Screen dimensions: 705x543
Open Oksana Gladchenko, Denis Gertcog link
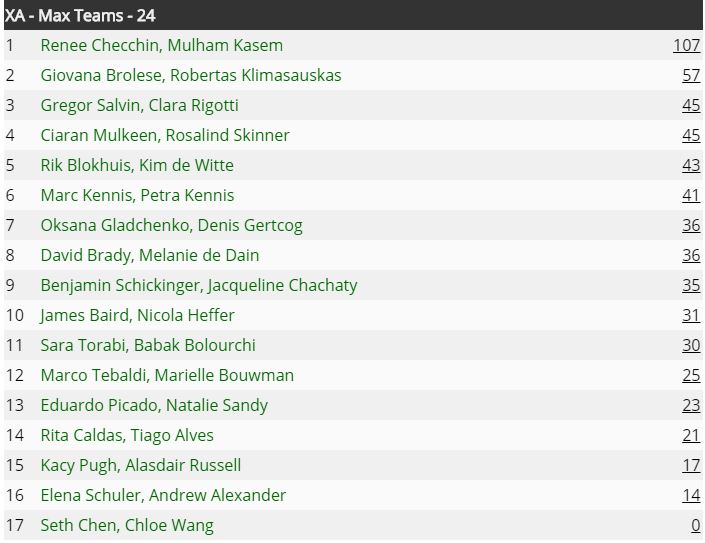tap(171, 225)
